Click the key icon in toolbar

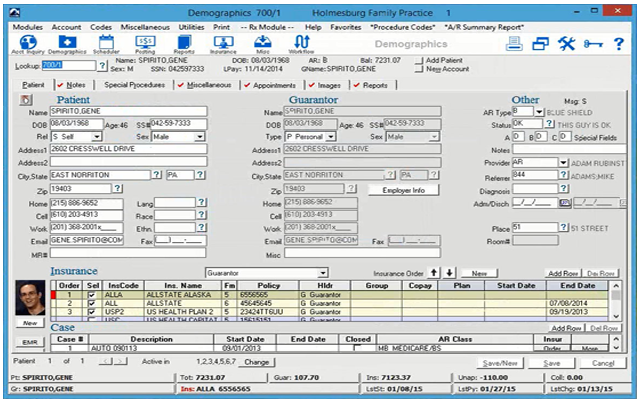click(x=593, y=44)
